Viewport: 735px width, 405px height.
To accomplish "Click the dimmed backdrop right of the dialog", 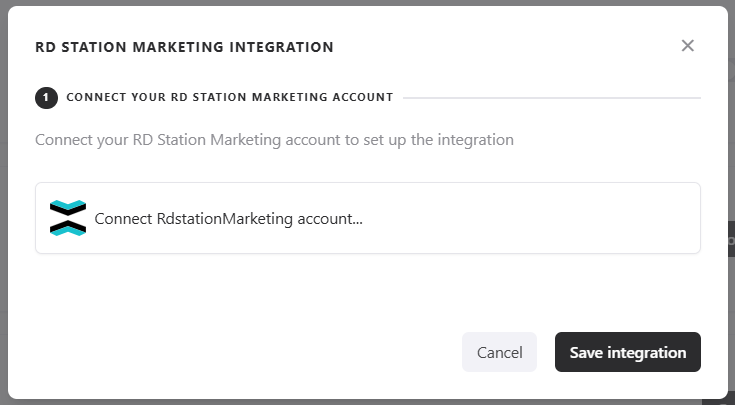I will (x=731, y=150).
